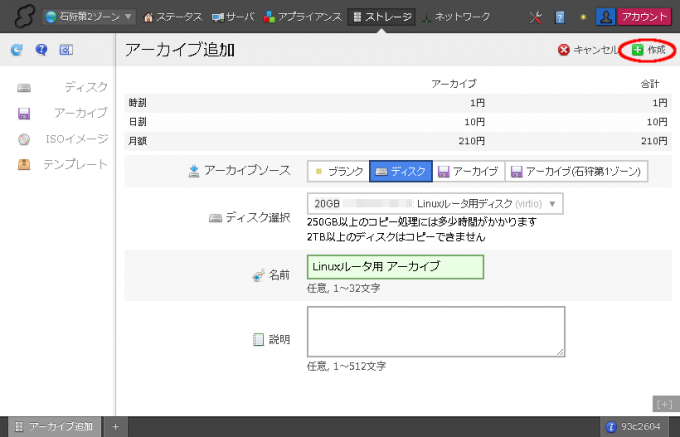680x437 pixels.
Task: Expand the ディスク選択 disk dropdown
Action: 435,204
